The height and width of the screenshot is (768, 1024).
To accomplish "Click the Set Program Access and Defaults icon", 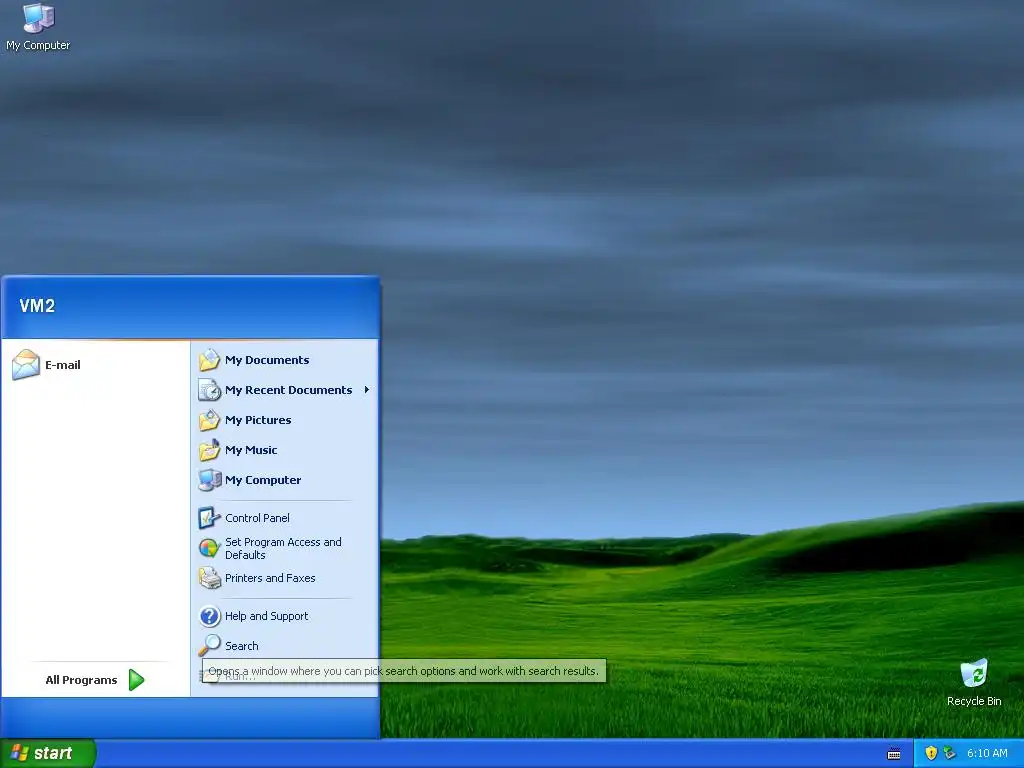I will pos(209,548).
